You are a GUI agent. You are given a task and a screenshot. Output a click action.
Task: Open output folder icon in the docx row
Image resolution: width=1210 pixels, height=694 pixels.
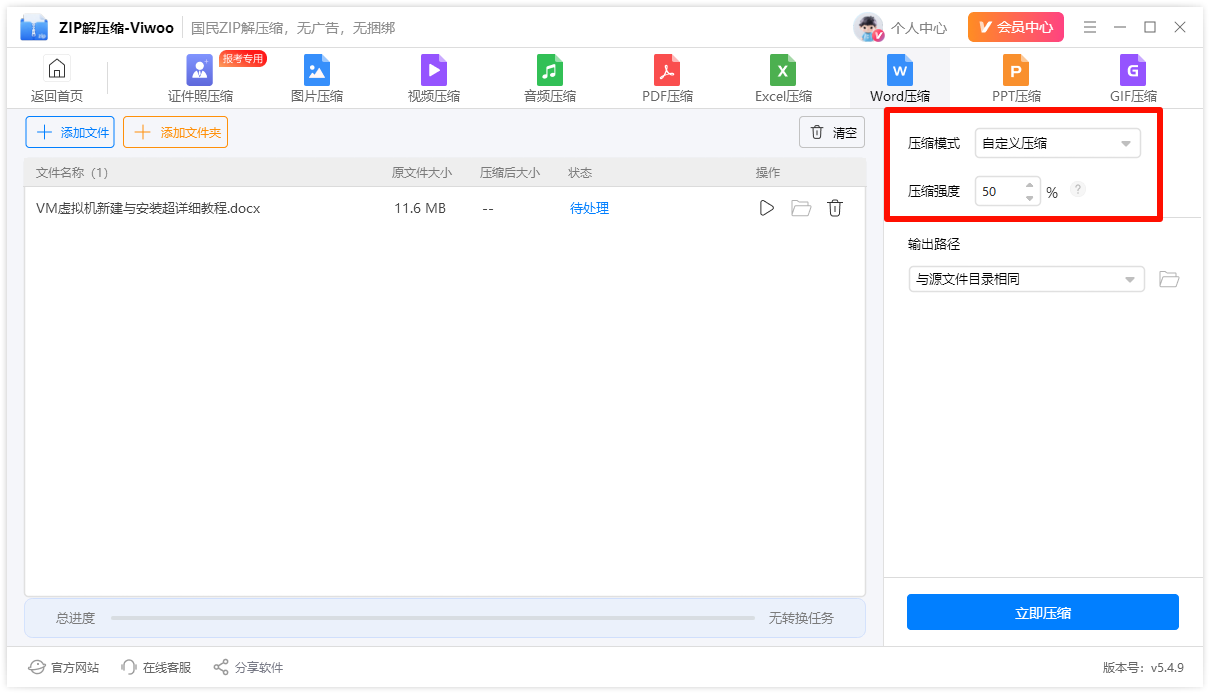[x=801, y=208]
